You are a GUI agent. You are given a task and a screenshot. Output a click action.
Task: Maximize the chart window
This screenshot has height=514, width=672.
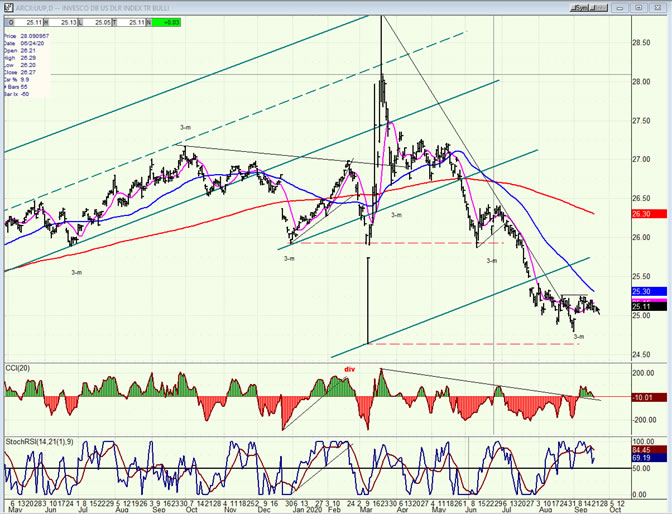coord(639,8)
